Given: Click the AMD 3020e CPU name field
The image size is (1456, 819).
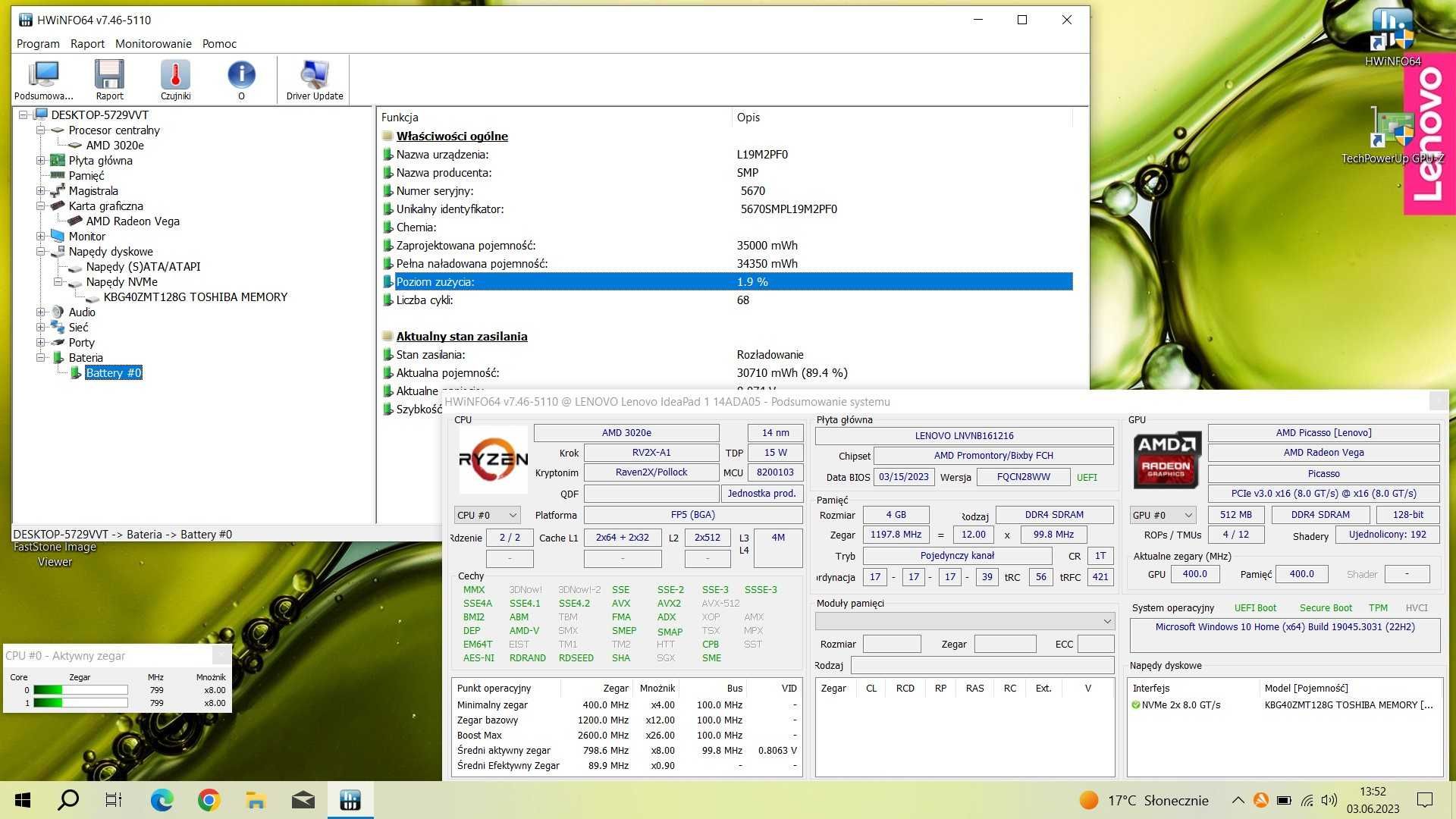Looking at the screenshot, I should tap(626, 433).
